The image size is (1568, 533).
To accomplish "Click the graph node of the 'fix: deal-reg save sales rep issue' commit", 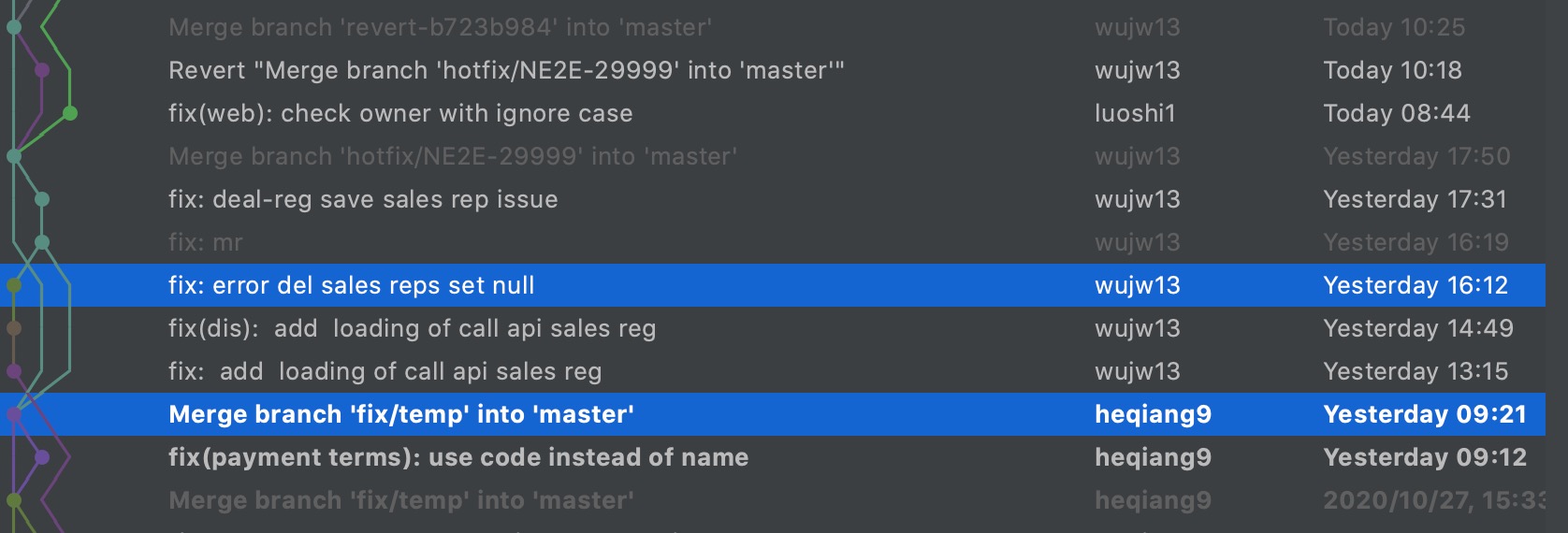I will (x=42, y=199).
